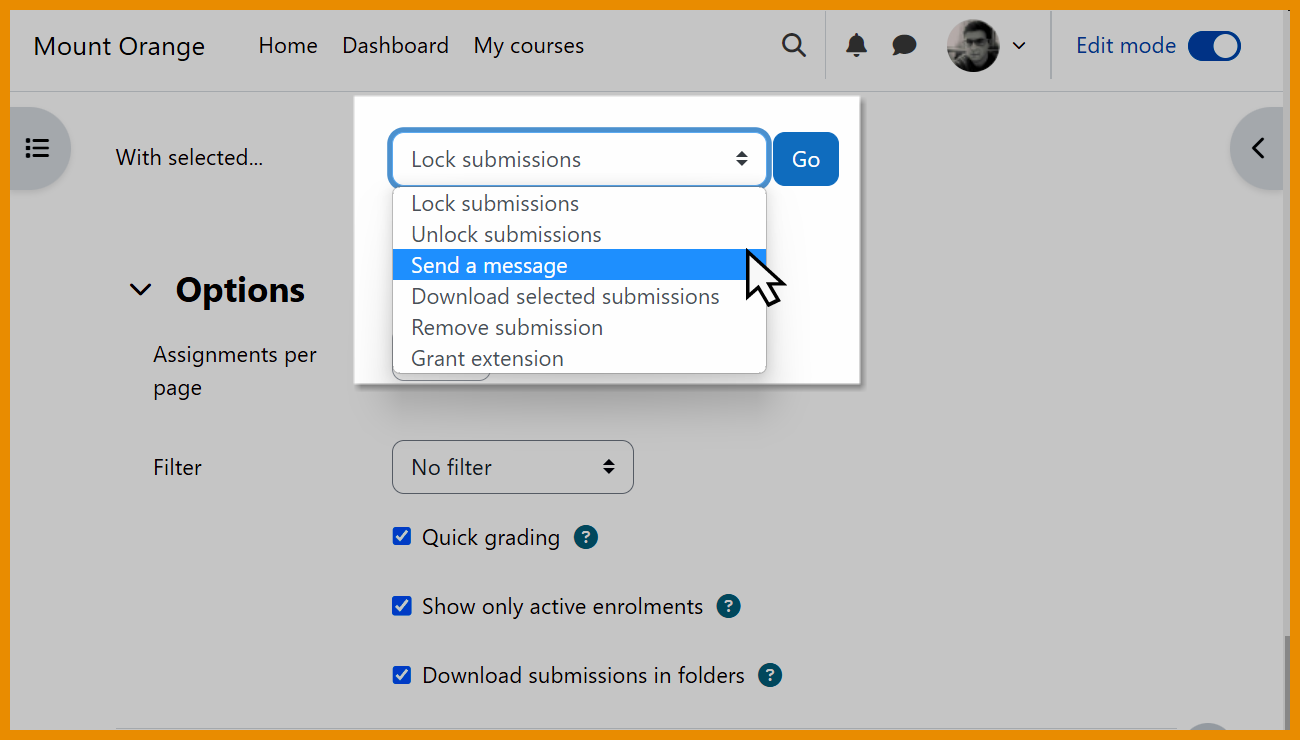
Task: Open the messaging drawer chat icon
Action: click(x=903, y=45)
